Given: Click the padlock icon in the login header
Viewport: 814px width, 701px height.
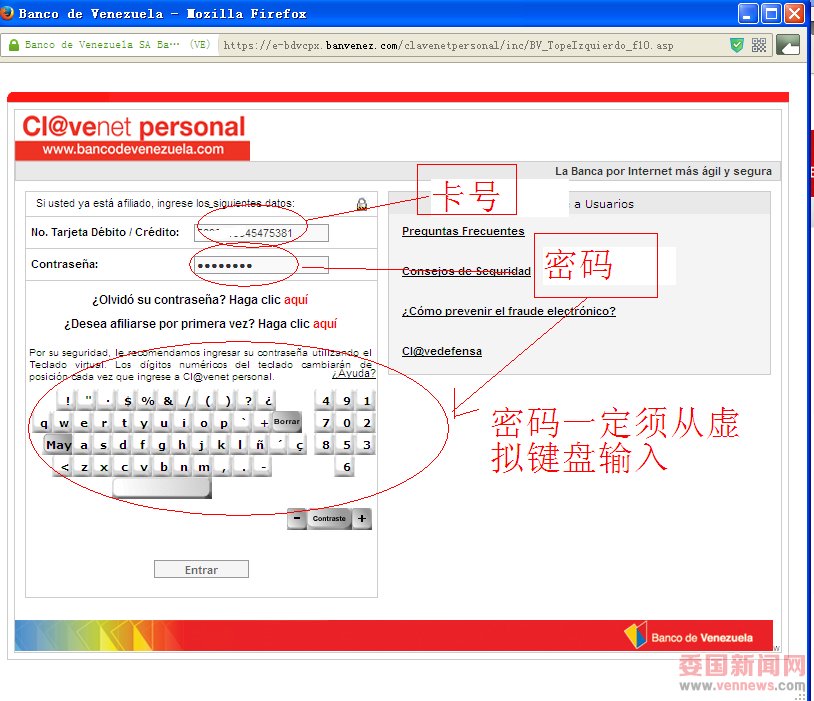Looking at the screenshot, I should click(362, 204).
